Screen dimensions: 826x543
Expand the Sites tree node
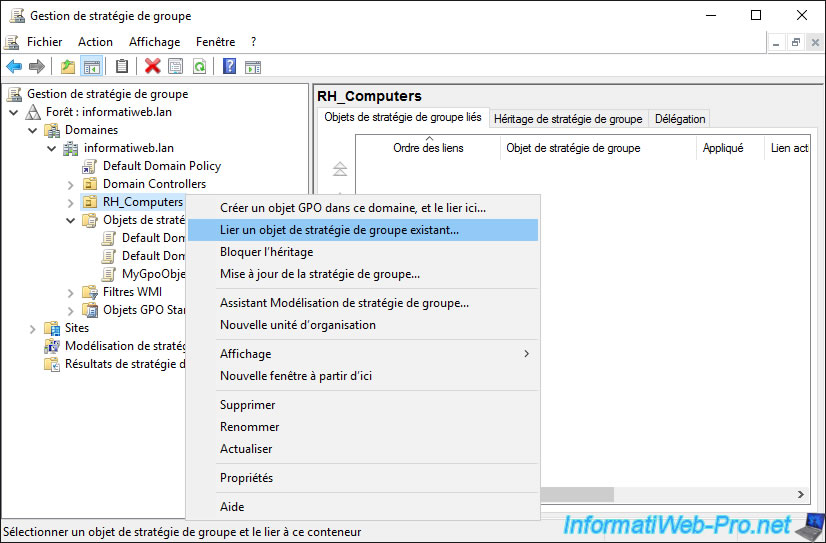pyautogui.click(x=33, y=328)
